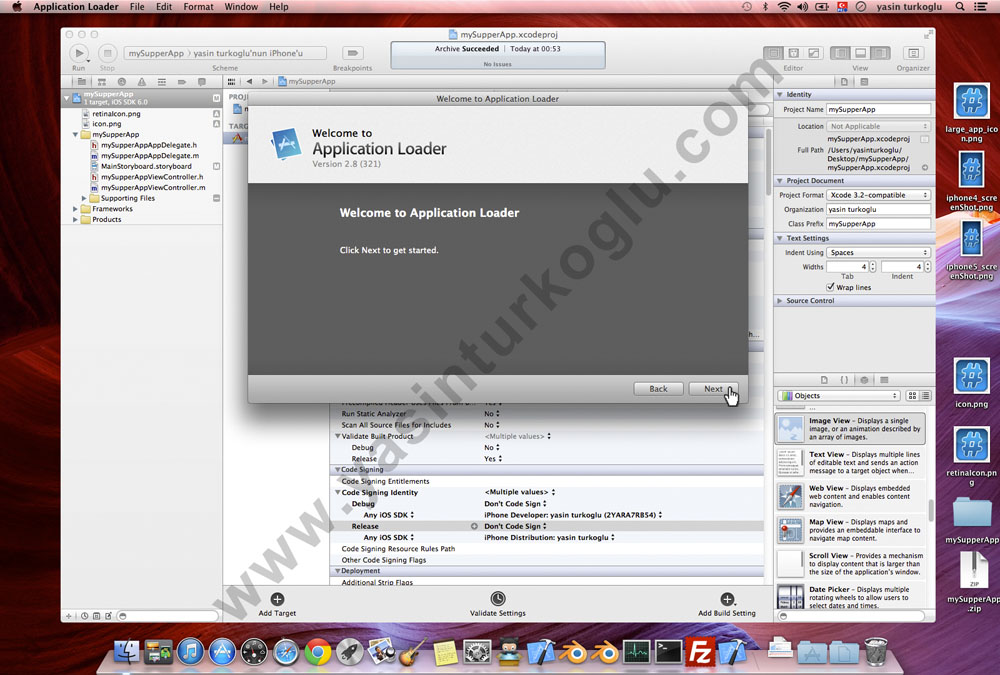Open Image View object in the library
The height and width of the screenshot is (675, 1000).
click(851, 429)
